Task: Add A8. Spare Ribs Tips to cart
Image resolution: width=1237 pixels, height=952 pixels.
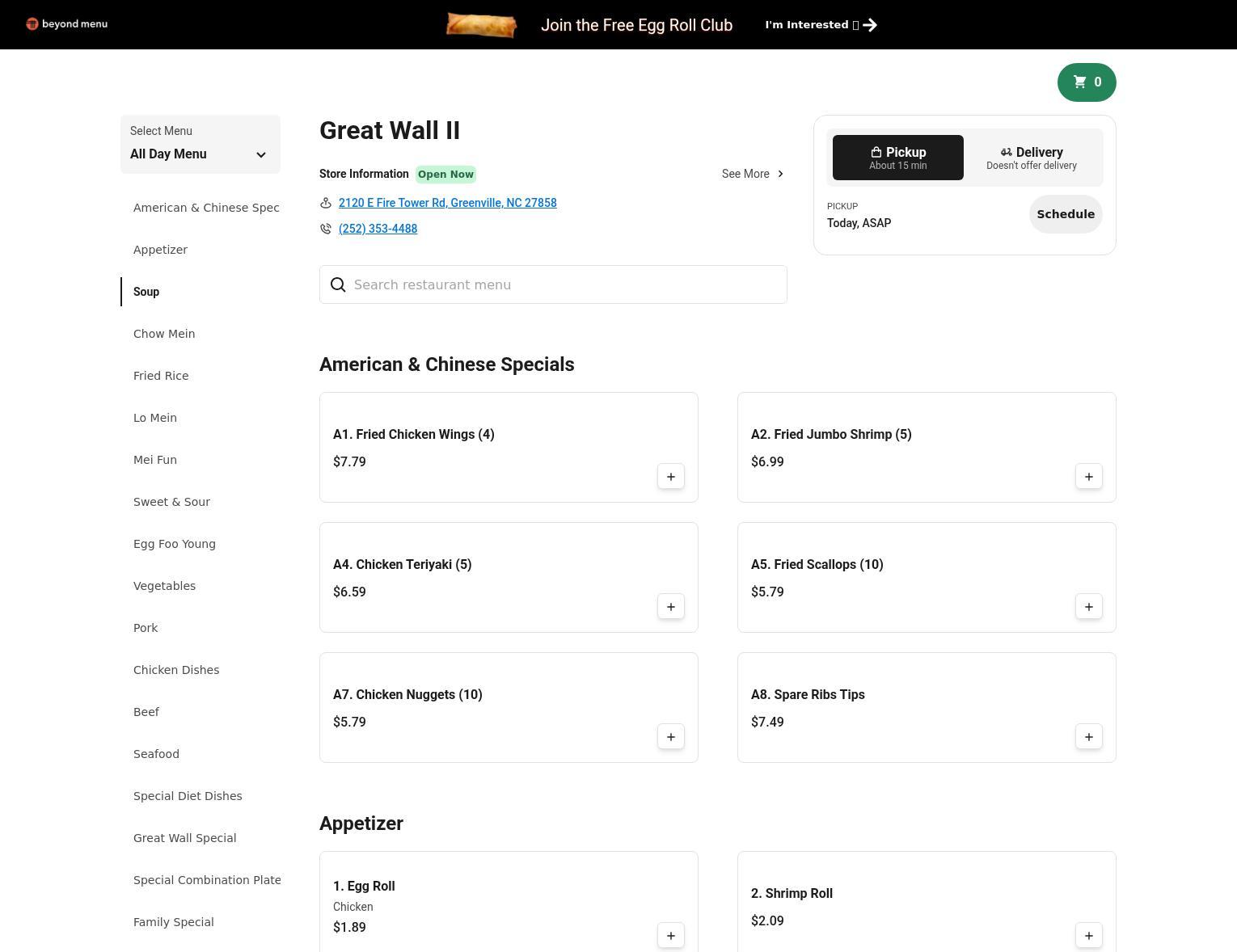Action: coord(1088,737)
